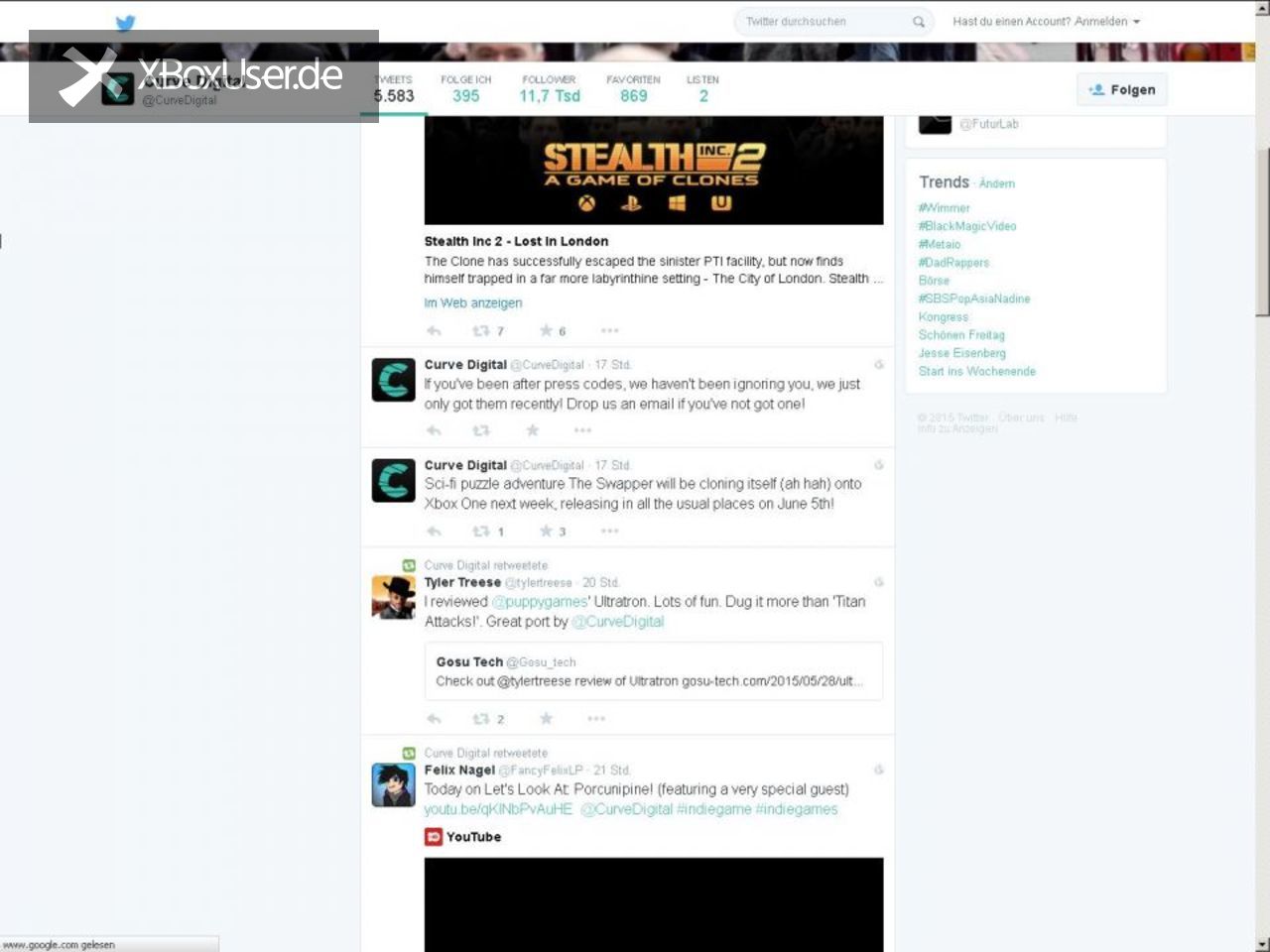Image resolution: width=1270 pixels, height=952 pixels.
Task: Click the Stealth Inc 2 - Lost In London title
Action: 516,241
